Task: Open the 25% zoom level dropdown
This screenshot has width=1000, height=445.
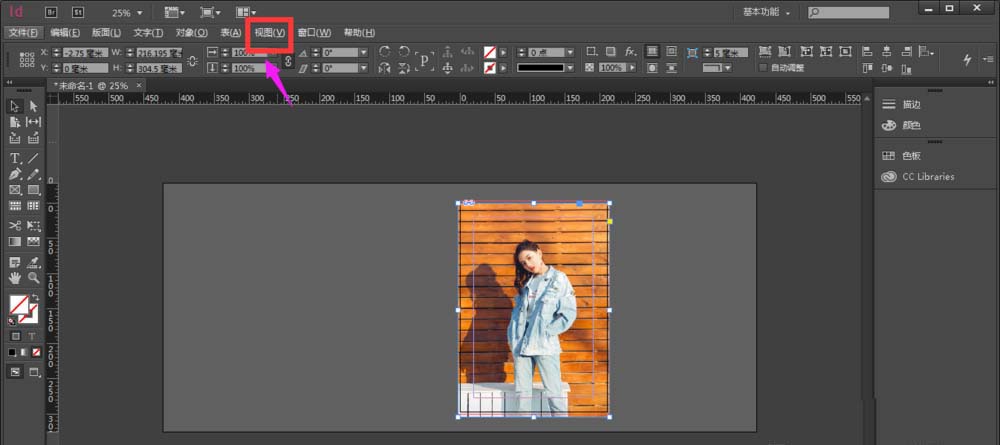Action: tap(138, 13)
